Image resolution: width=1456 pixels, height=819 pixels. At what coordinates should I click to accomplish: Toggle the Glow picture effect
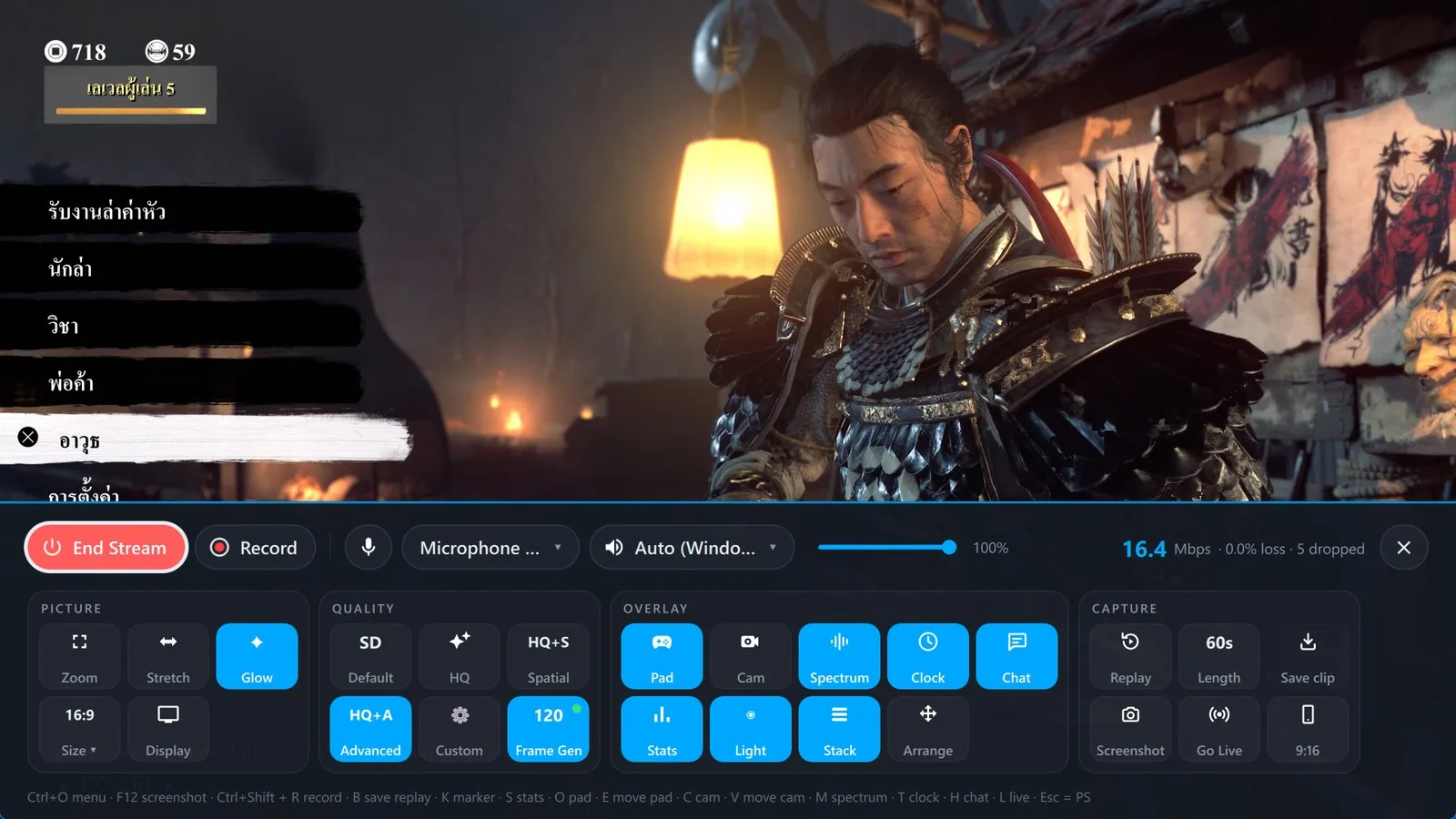pos(257,656)
